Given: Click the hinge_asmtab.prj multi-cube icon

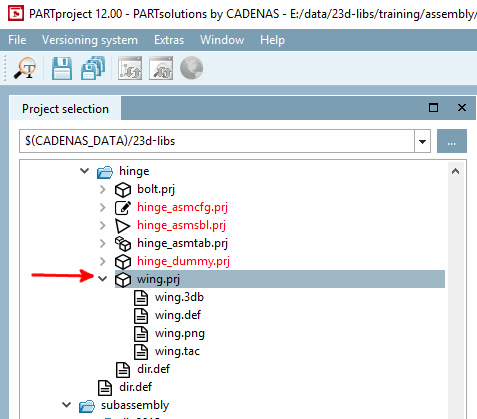Looking at the screenshot, I should 123,244.
